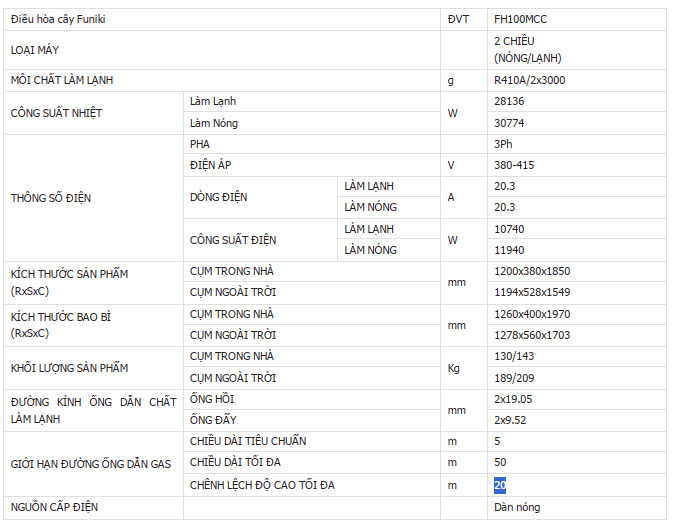The width and height of the screenshot is (673, 527).
Task: Click the PHA row label
Action: [200, 144]
